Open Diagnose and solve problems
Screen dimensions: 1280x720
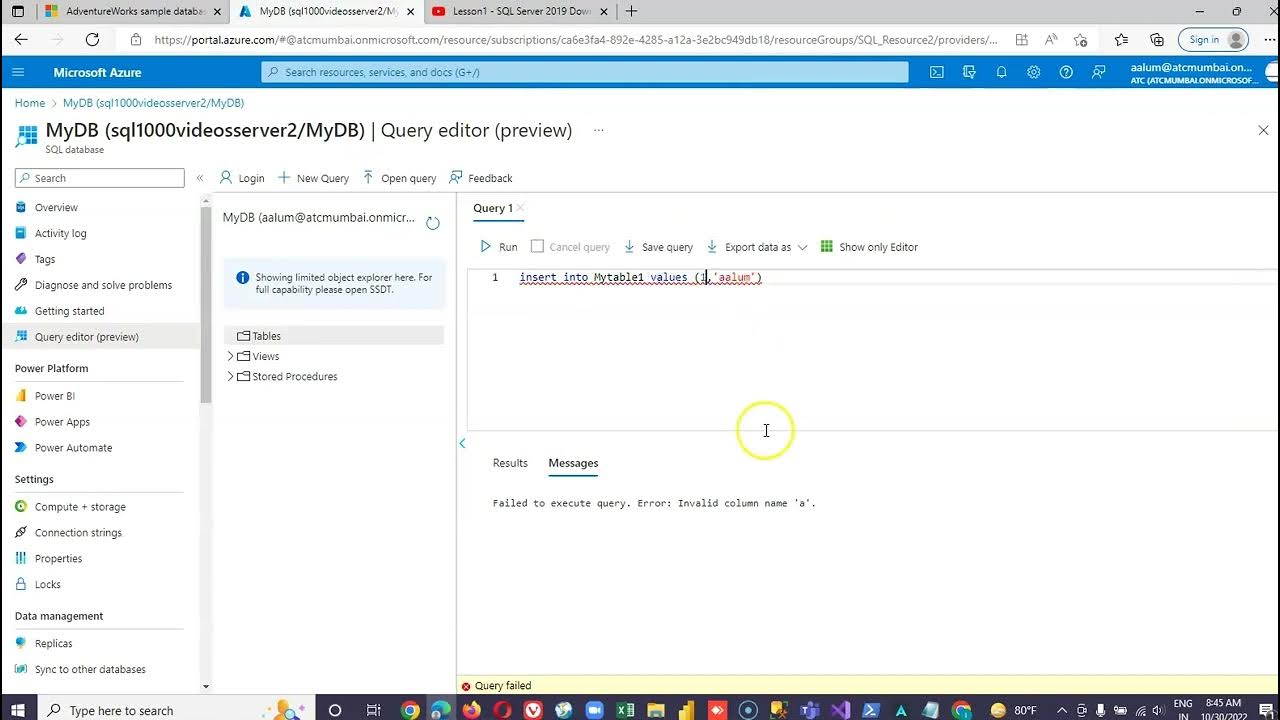coord(103,285)
